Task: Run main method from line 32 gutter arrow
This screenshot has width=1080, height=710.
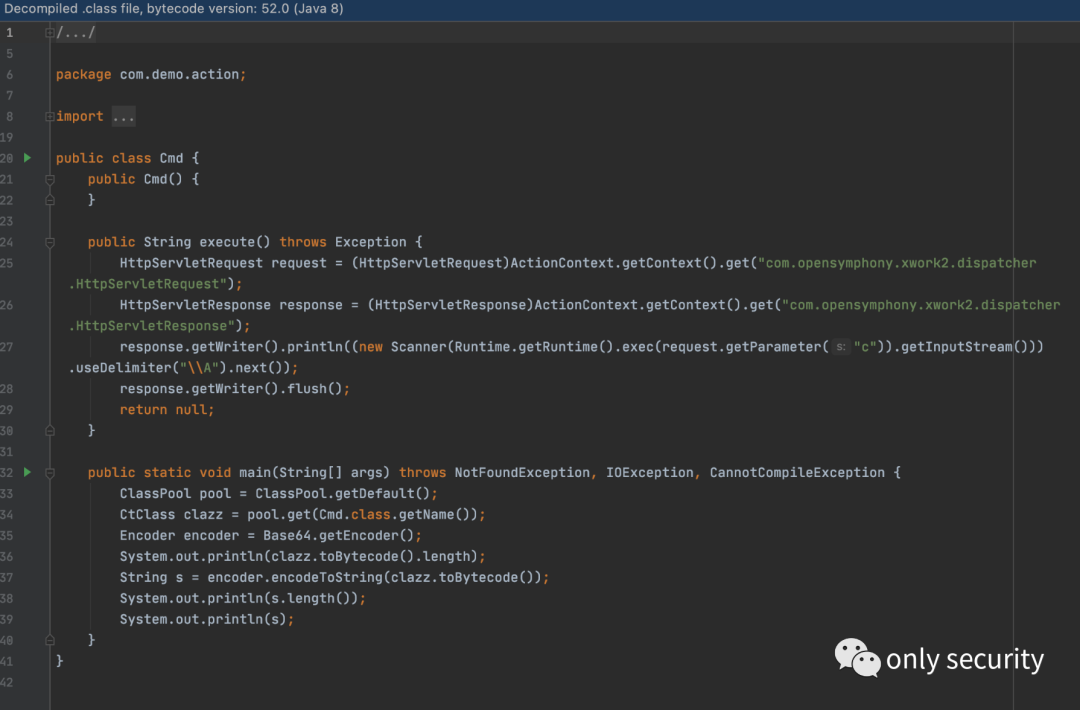Action: pyautogui.click(x=28, y=472)
